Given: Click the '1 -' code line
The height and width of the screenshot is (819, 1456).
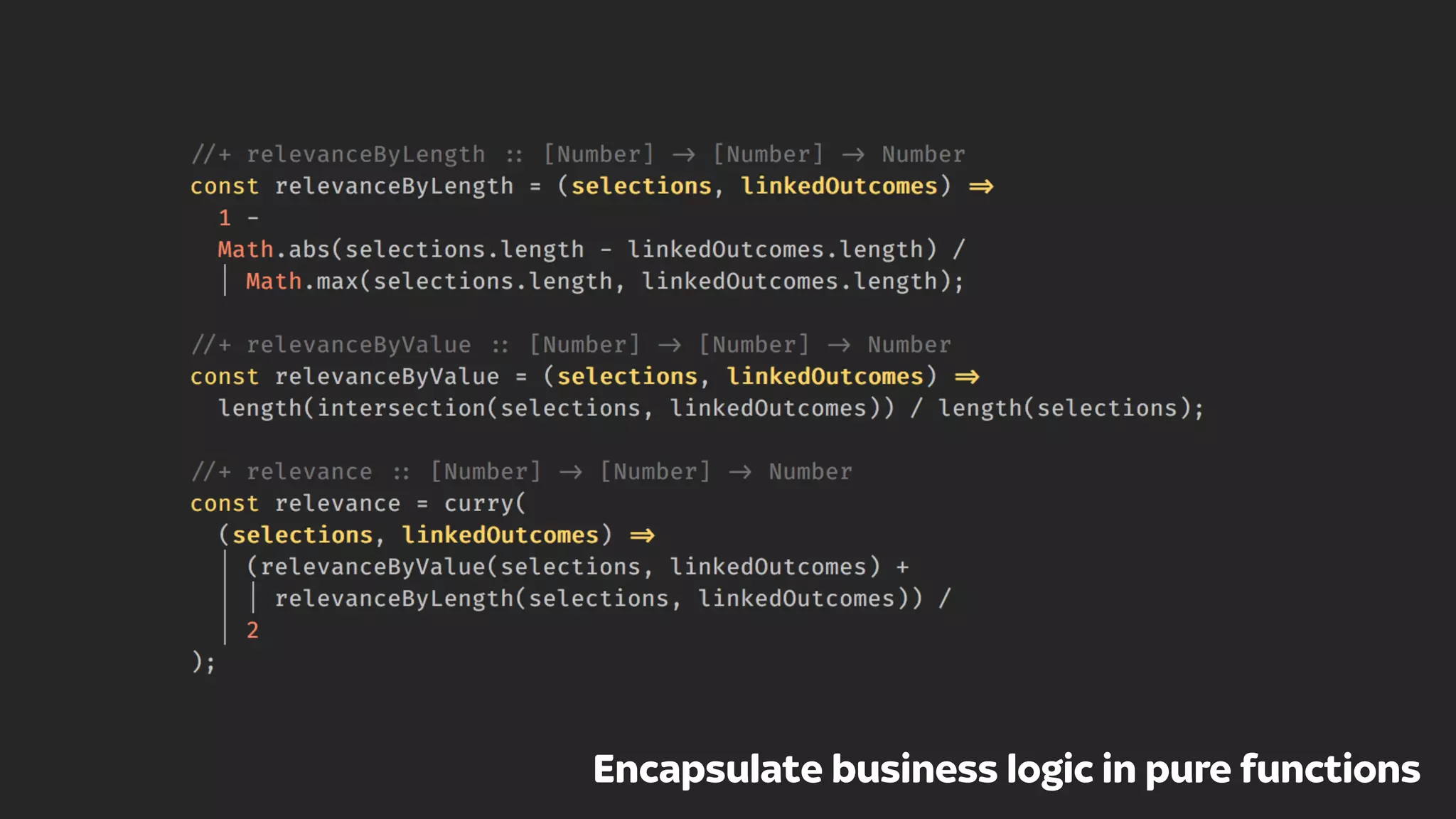Looking at the screenshot, I should pyautogui.click(x=239, y=218).
